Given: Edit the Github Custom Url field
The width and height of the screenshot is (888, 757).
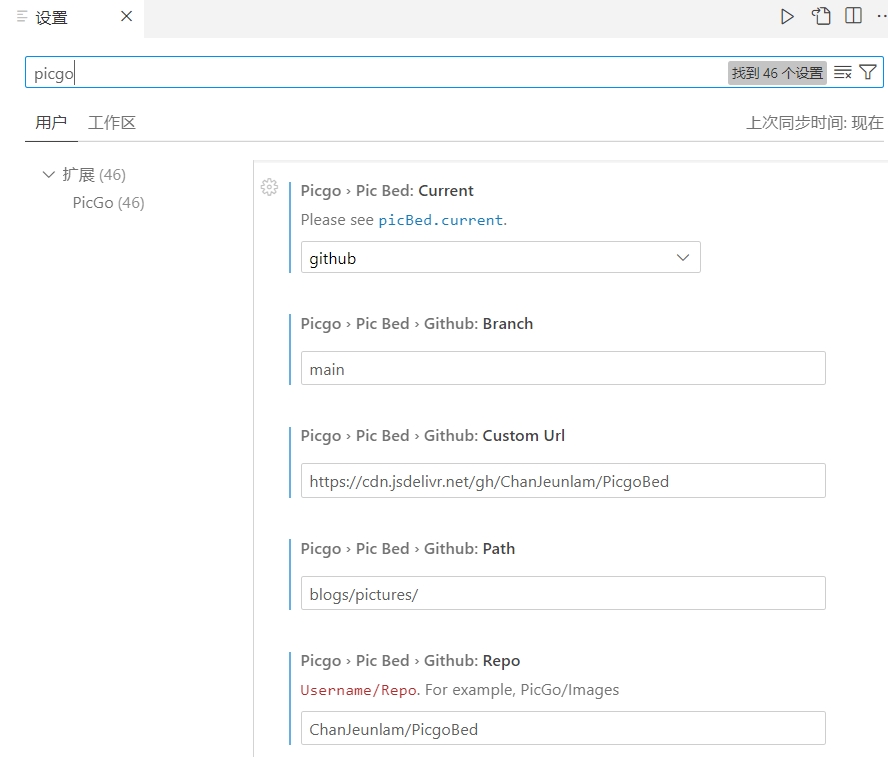Looking at the screenshot, I should [563, 481].
